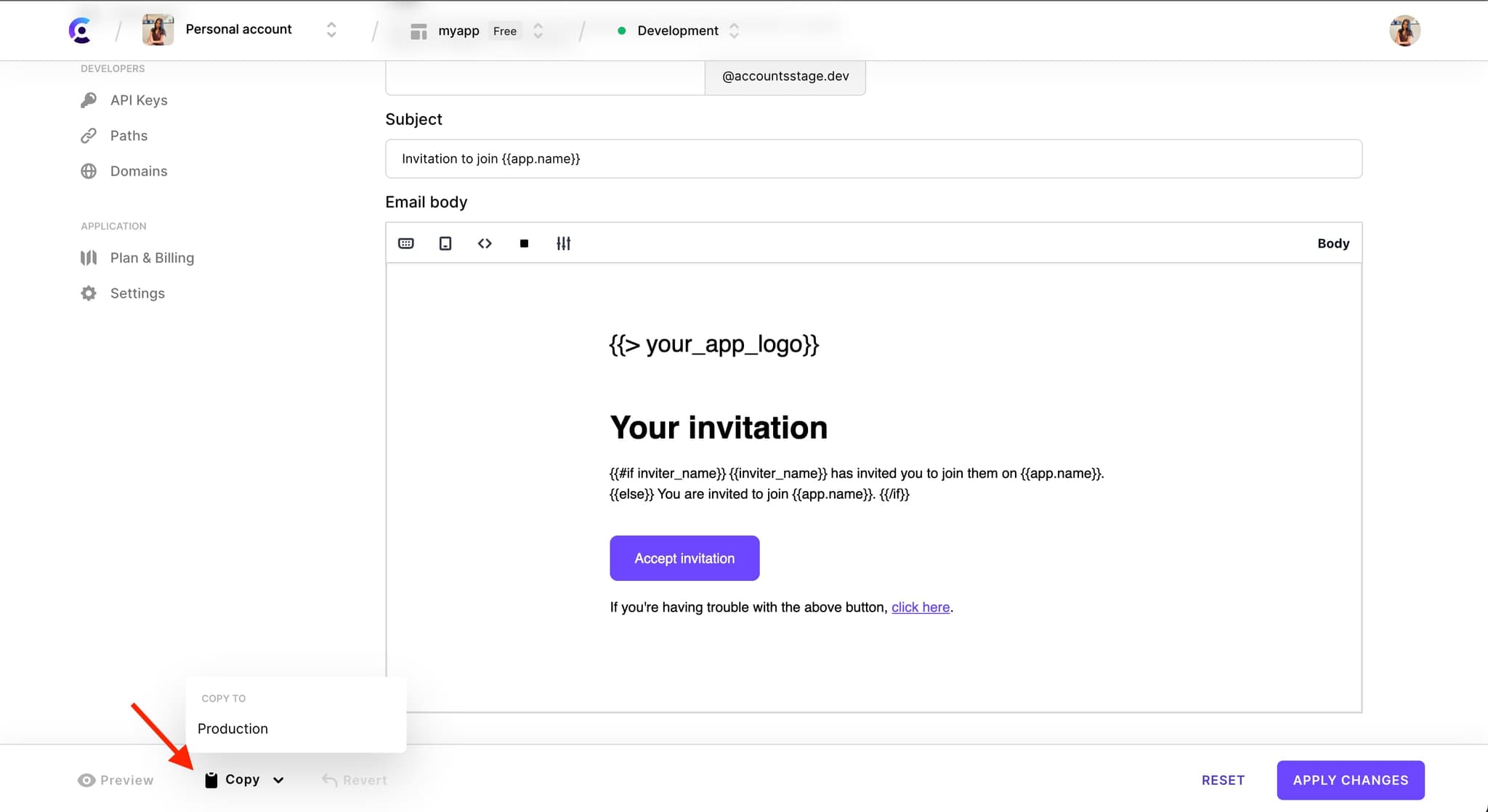This screenshot has width=1488, height=812.
Task: Toggle the Preview mode button
Action: click(x=115, y=780)
